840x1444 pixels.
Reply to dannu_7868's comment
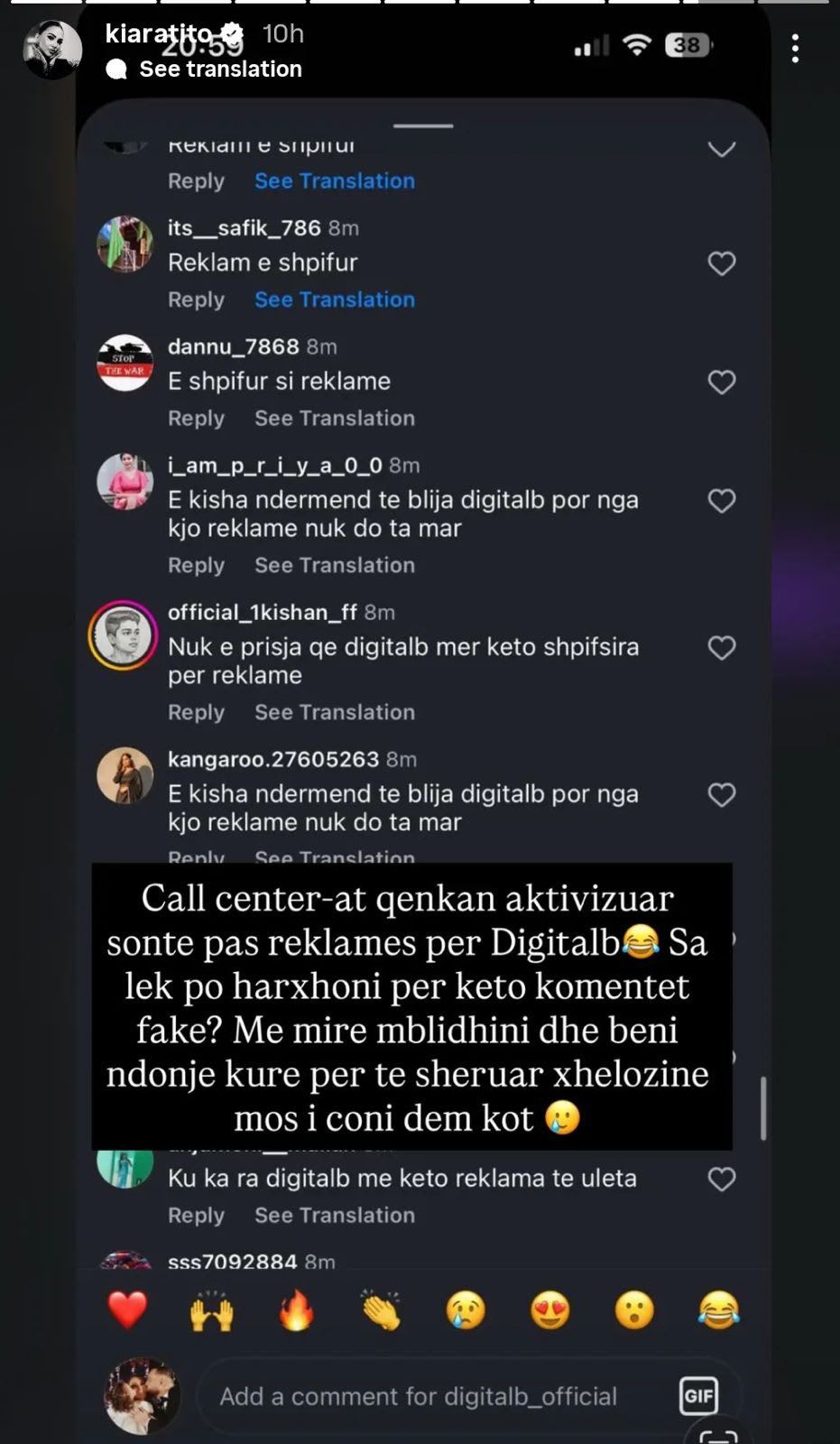point(196,419)
